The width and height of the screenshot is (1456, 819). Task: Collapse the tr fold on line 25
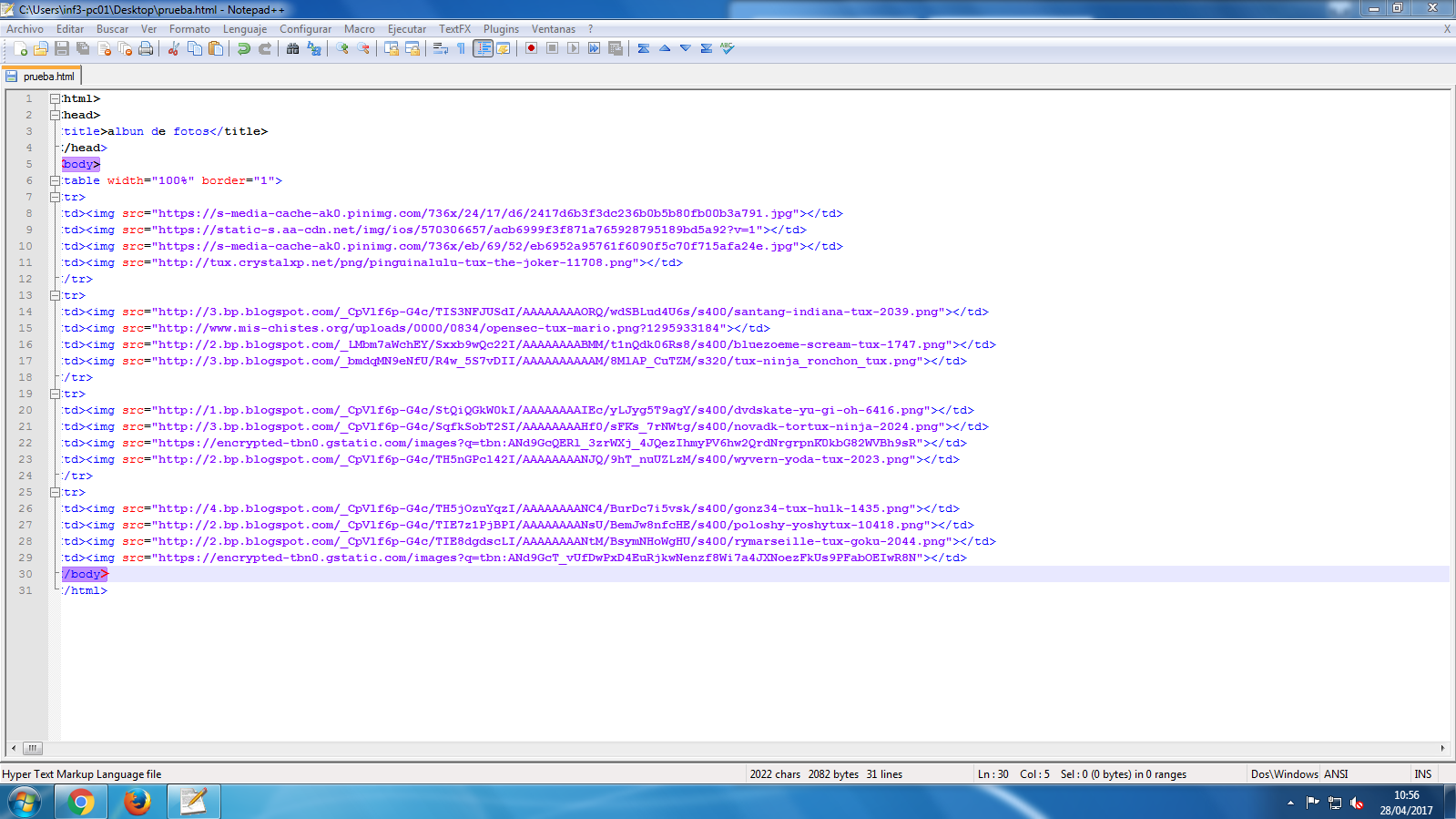55,492
